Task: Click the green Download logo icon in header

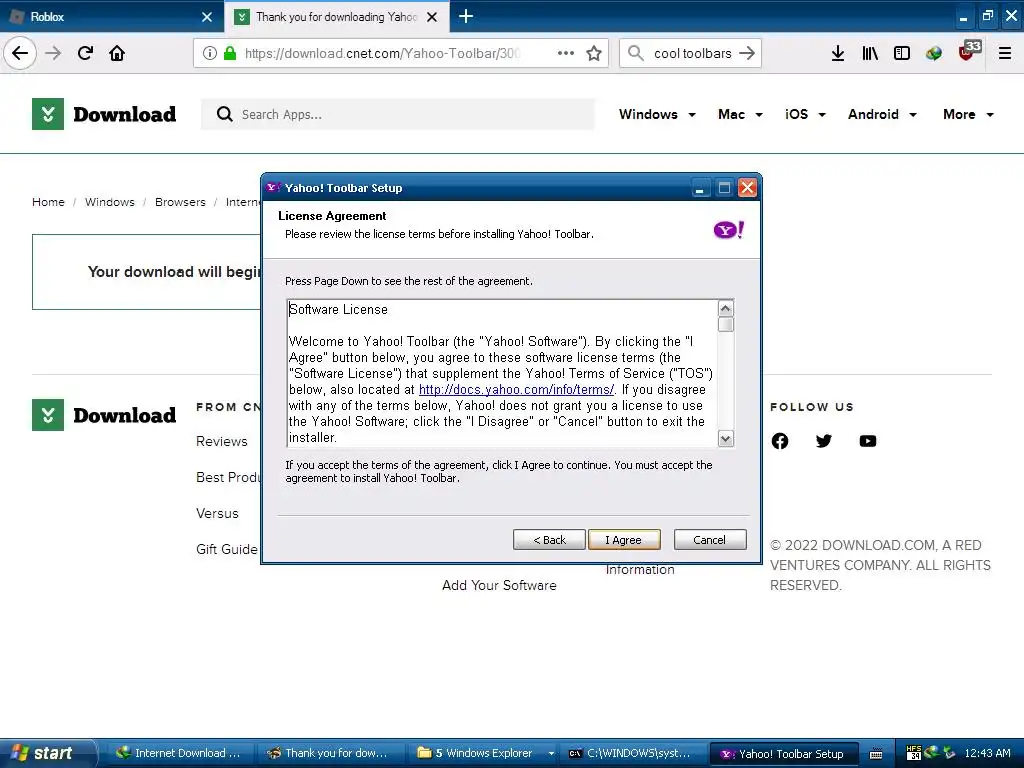Action: [x=48, y=114]
